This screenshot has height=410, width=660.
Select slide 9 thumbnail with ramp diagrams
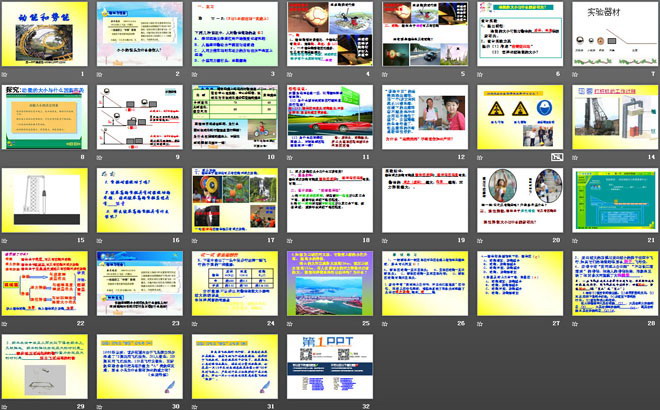tap(140, 117)
